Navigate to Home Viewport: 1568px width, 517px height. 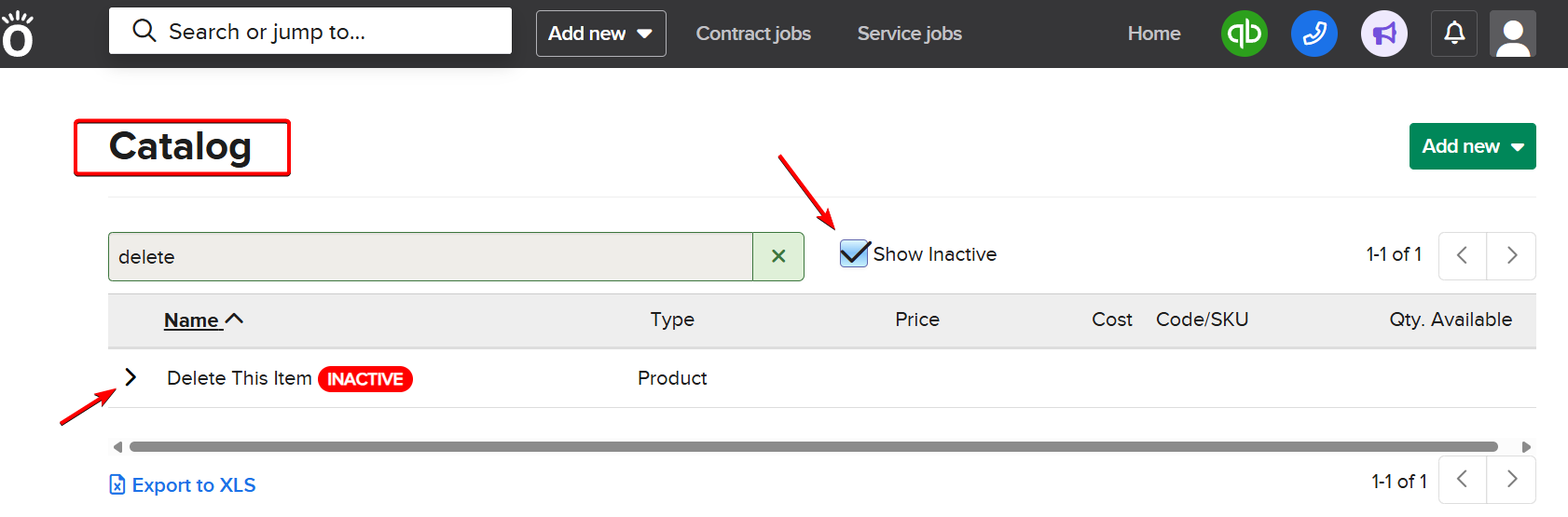coord(1153,34)
